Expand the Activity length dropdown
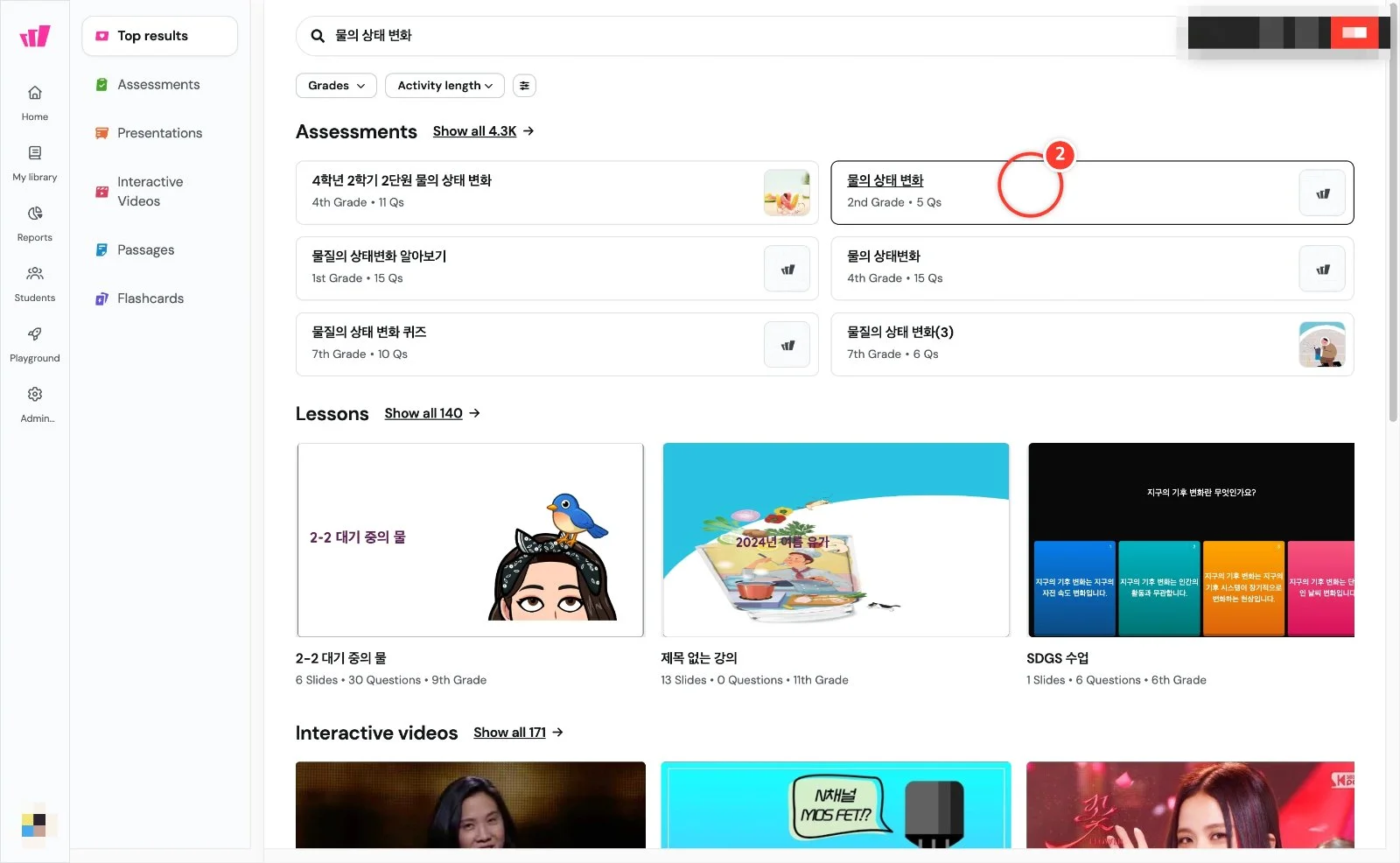This screenshot has width=1400, height=863. [444, 86]
